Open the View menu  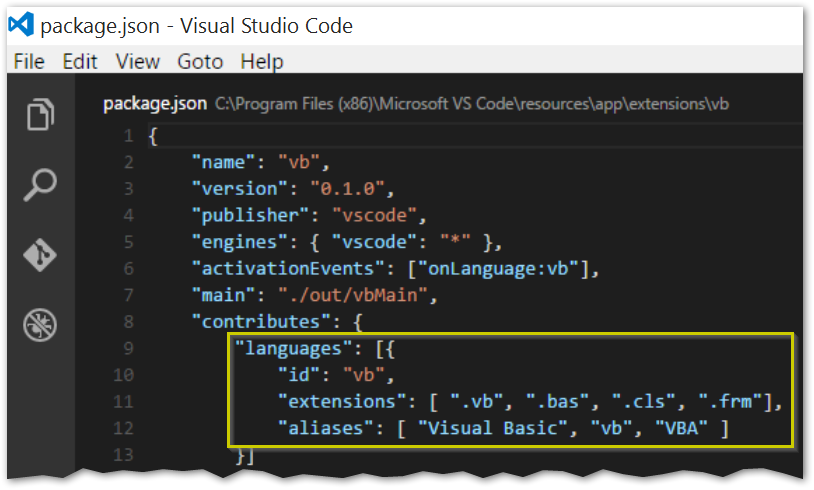coord(138,61)
